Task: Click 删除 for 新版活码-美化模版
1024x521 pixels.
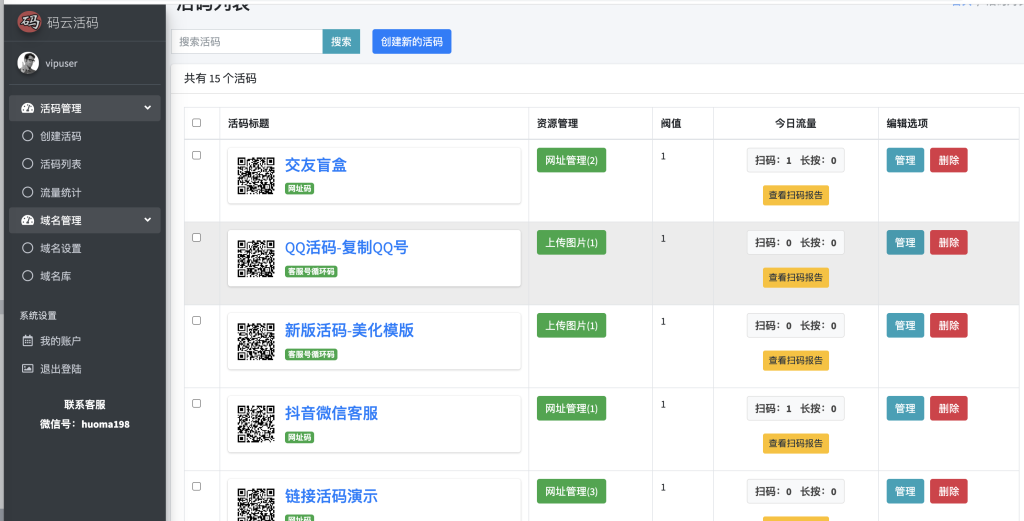Action: click(x=948, y=325)
